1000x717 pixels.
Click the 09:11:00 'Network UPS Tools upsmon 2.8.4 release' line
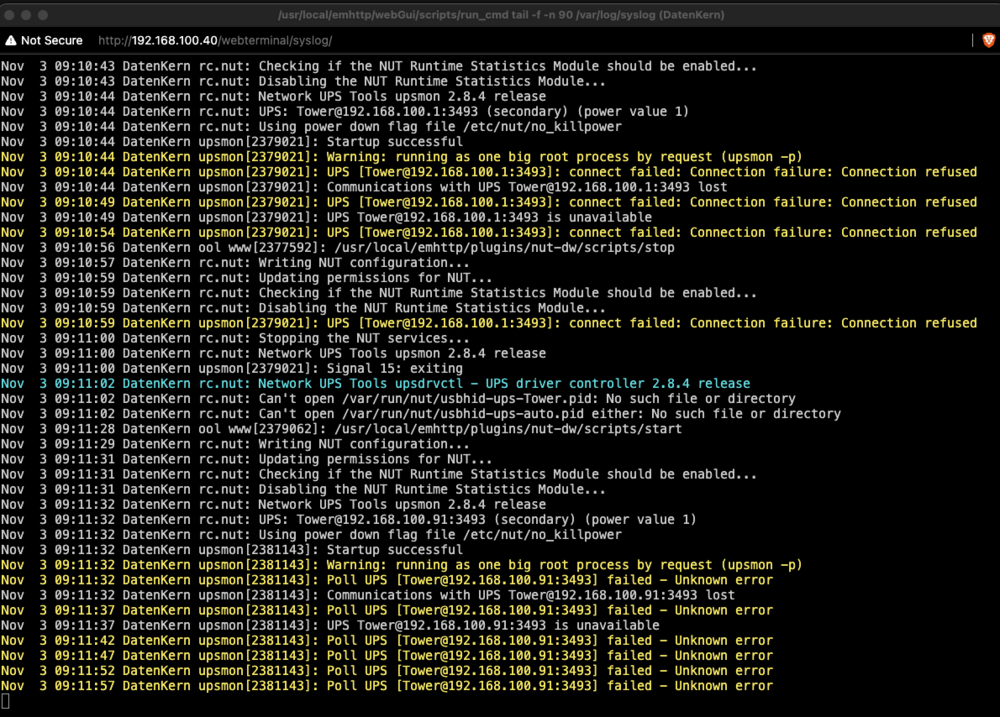pos(273,353)
